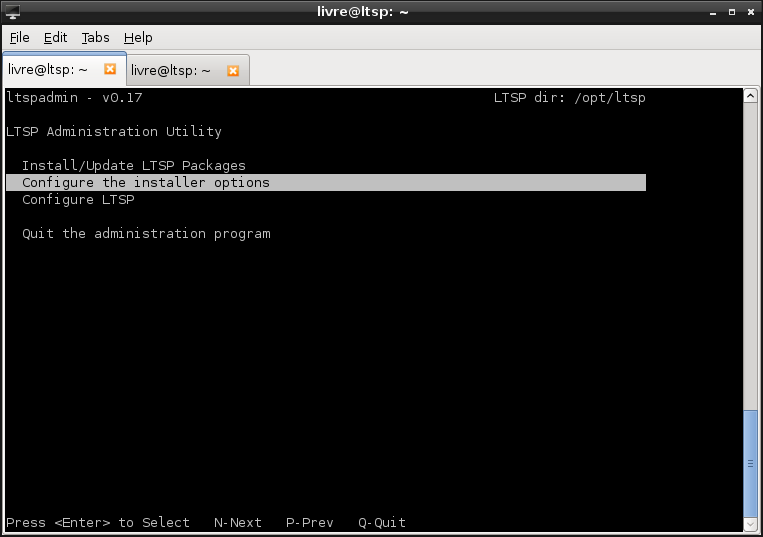Select 'Configure the installer options' entry

click(x=326, y=182)
